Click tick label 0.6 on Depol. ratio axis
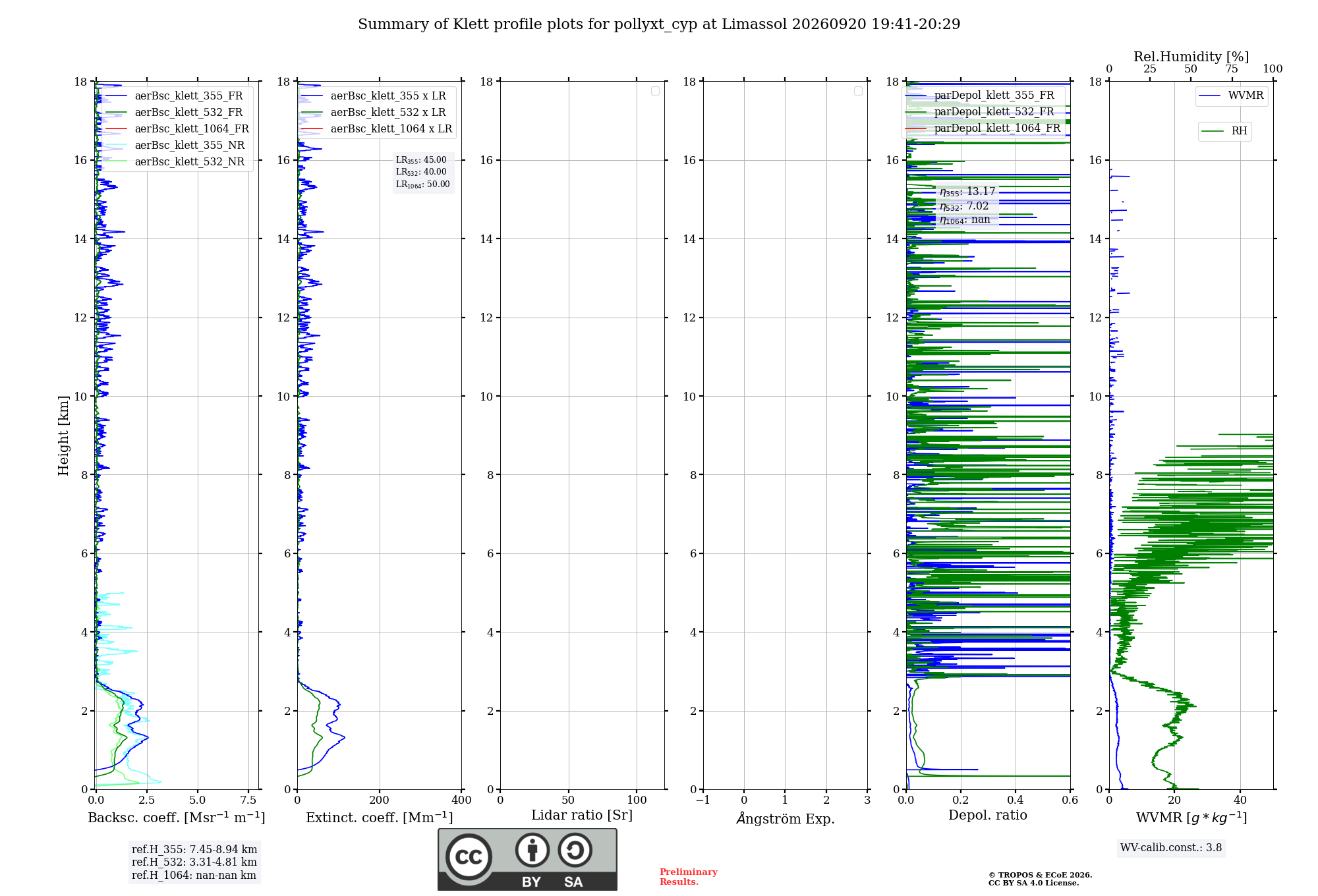The width and height of the screenshot is (1318, 896). tap(1070, 800)
